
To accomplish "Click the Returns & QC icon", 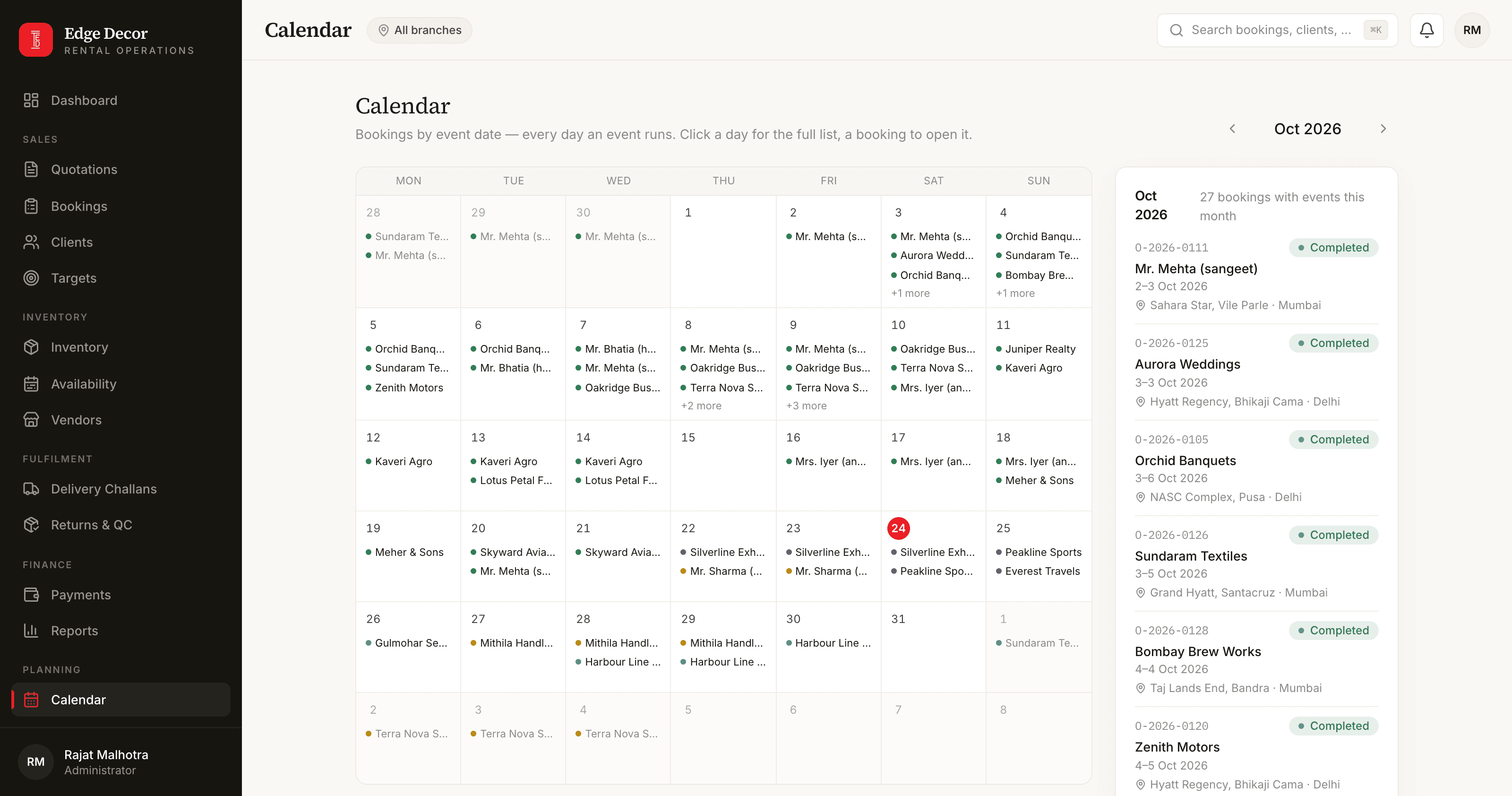I will 31,525.
